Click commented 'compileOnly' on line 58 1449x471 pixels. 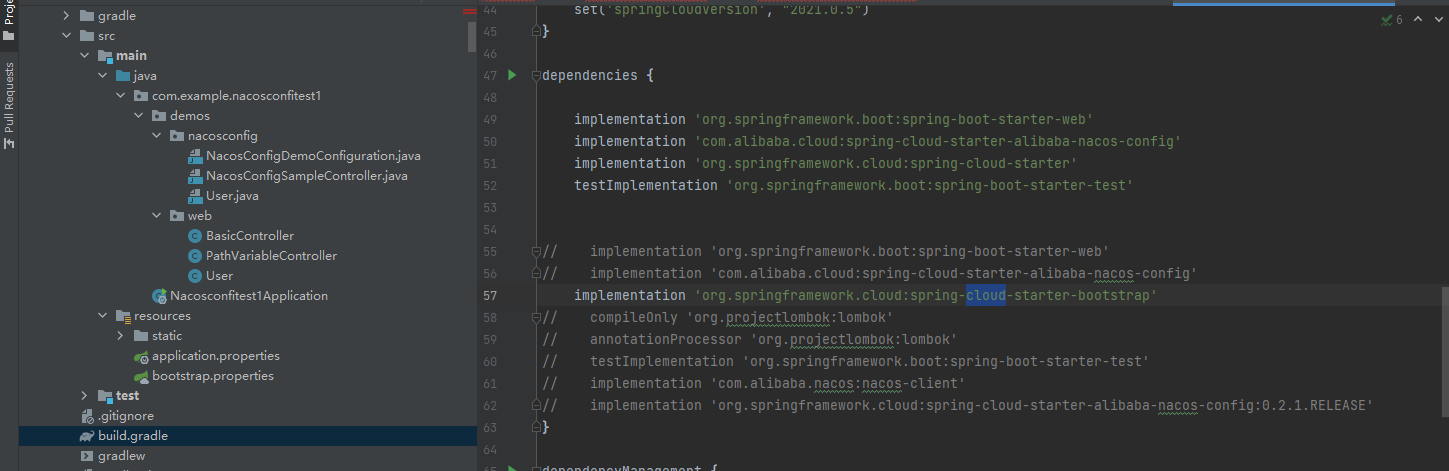point(634,317)
